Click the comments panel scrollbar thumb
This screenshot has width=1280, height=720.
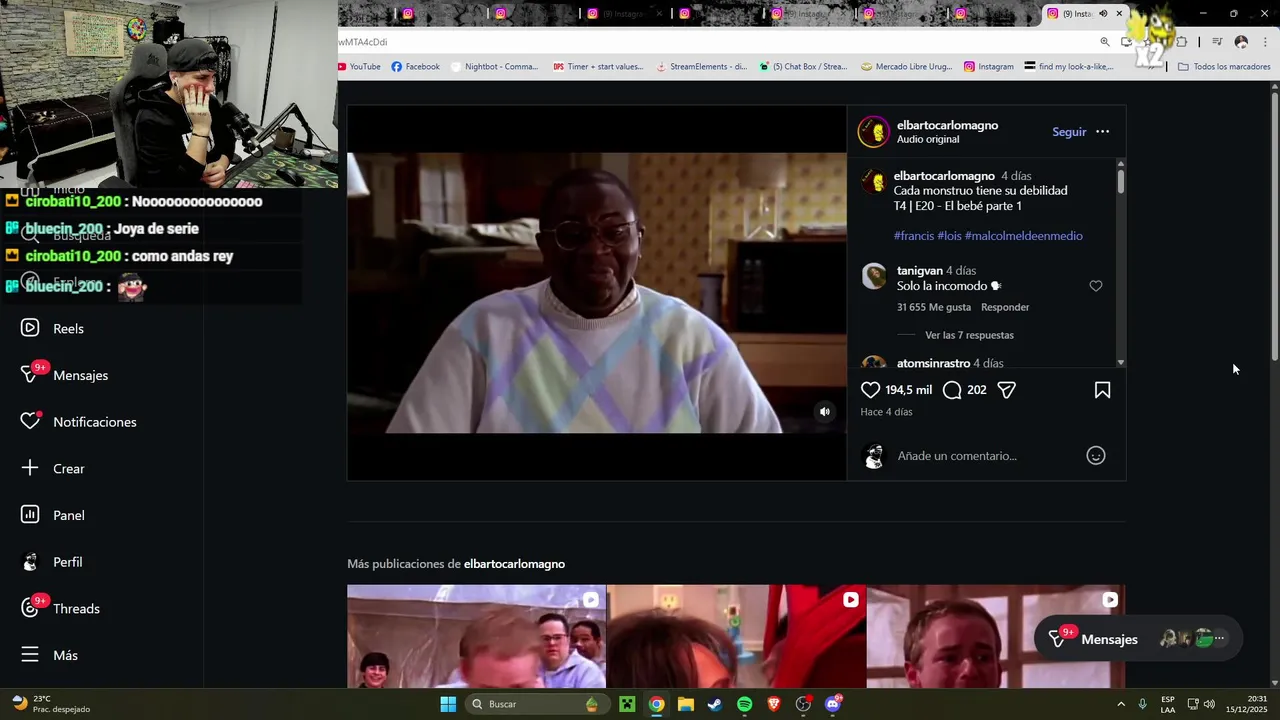click(1120, 181)
